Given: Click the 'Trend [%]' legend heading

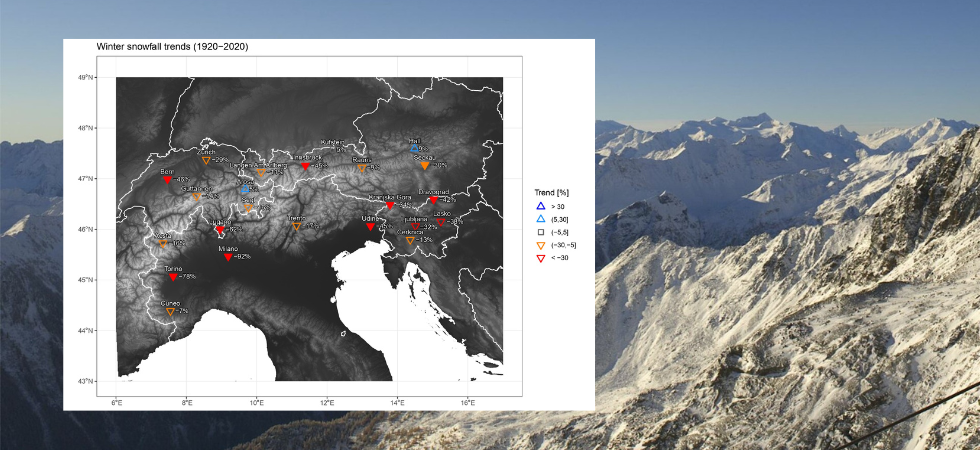Looking at the screenshot, I should pyautogui.click(x=552, y=191).
